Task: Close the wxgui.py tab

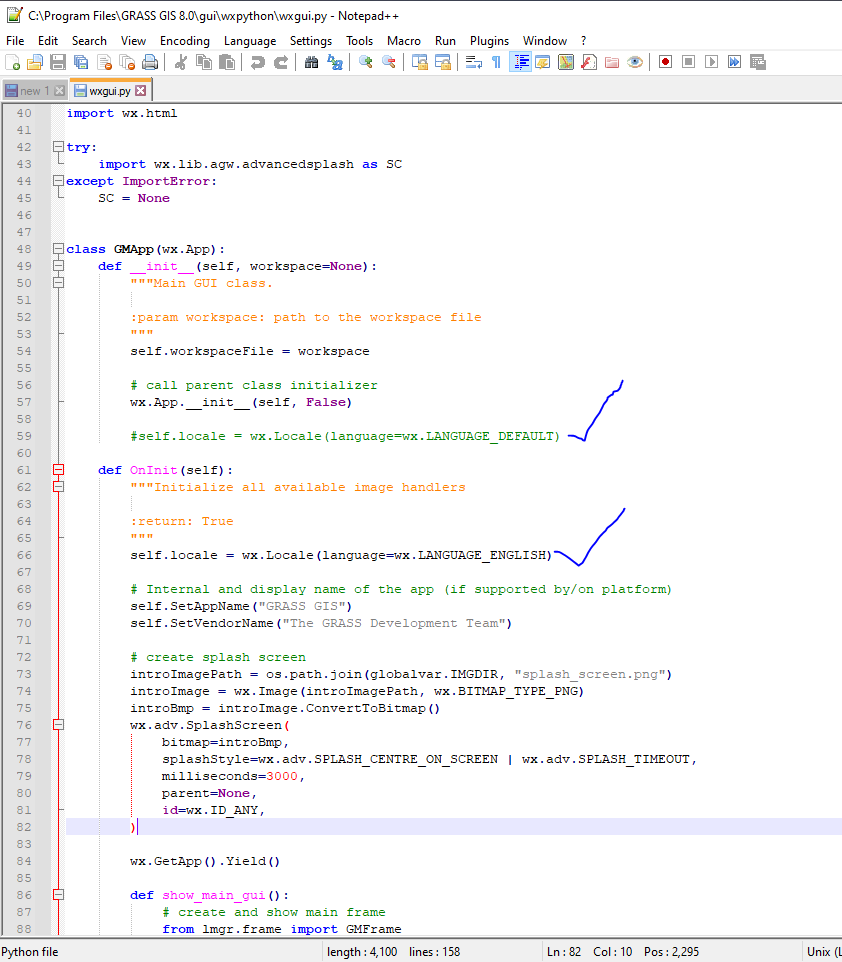Action: coord(141,91)
